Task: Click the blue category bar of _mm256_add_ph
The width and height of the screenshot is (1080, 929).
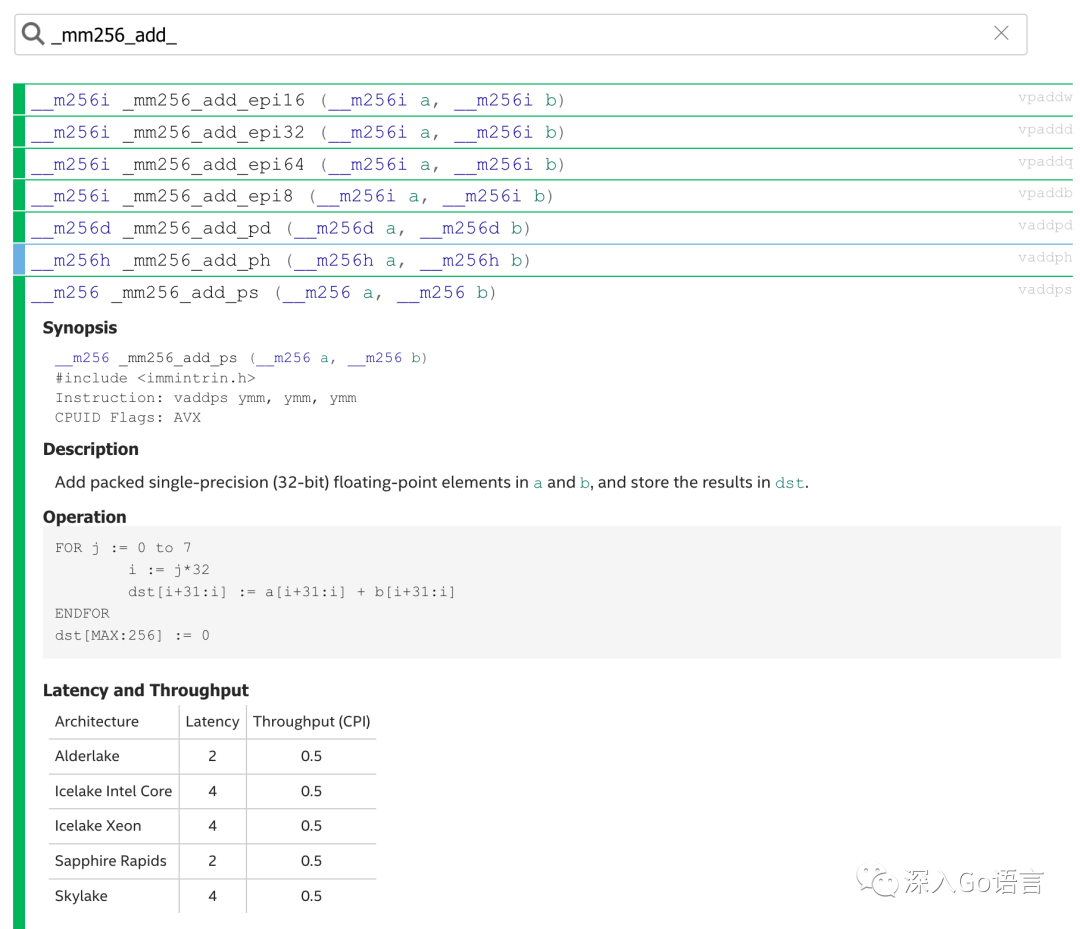Action: [19, 260]
